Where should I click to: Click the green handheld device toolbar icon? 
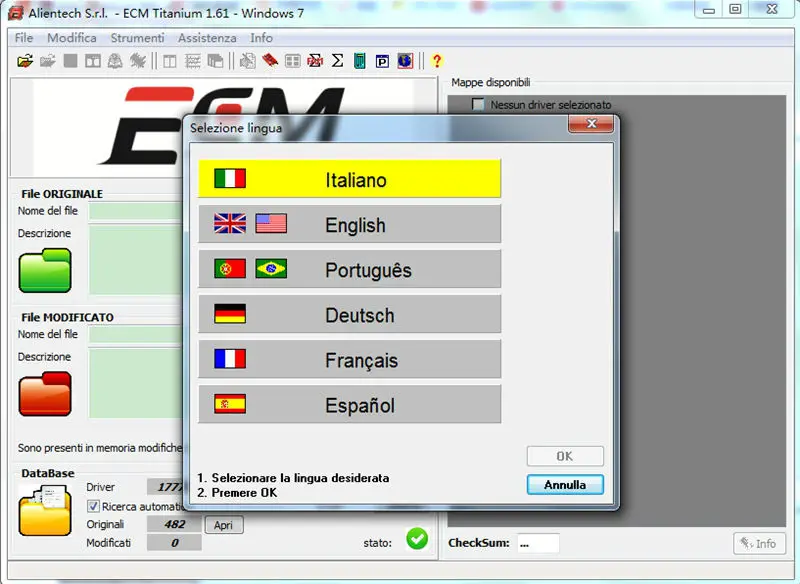[360, 61]
